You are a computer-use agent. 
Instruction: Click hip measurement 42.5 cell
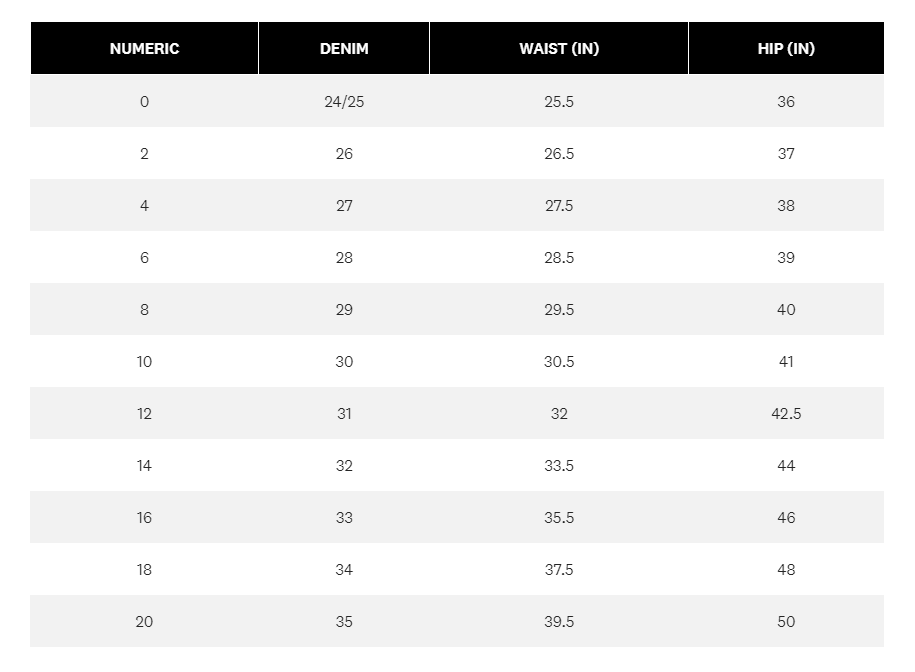point(786,413)
